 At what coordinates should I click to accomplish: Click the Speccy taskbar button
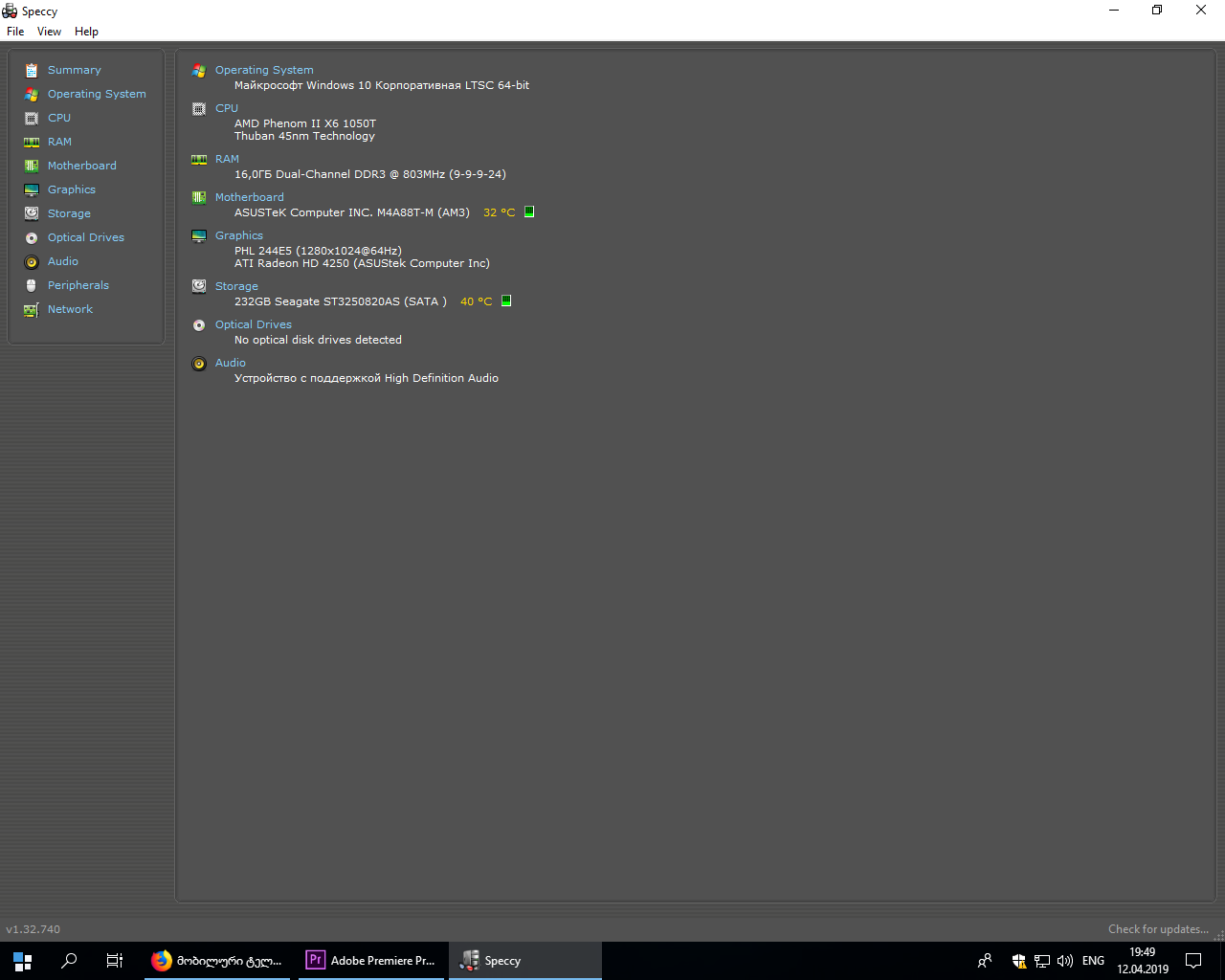click(x=524, y=961)
